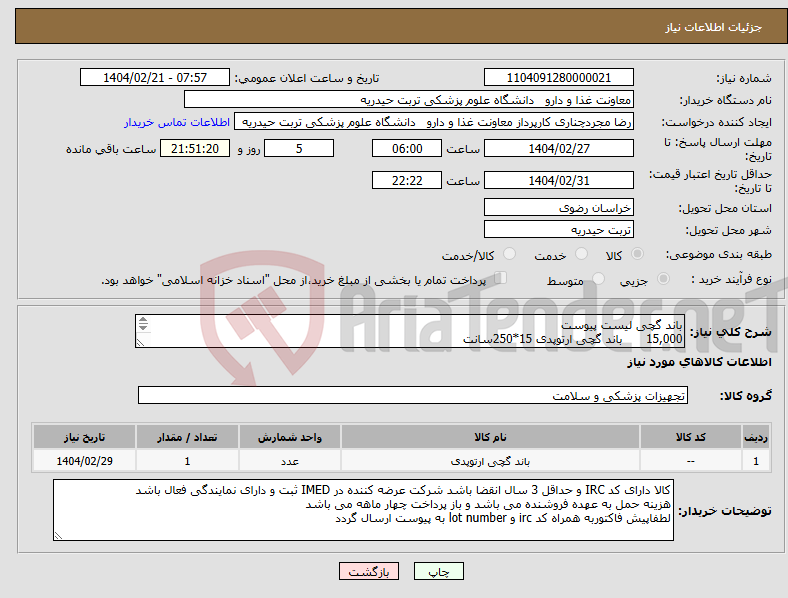Click the resize grip of the description box

point(140,342)
